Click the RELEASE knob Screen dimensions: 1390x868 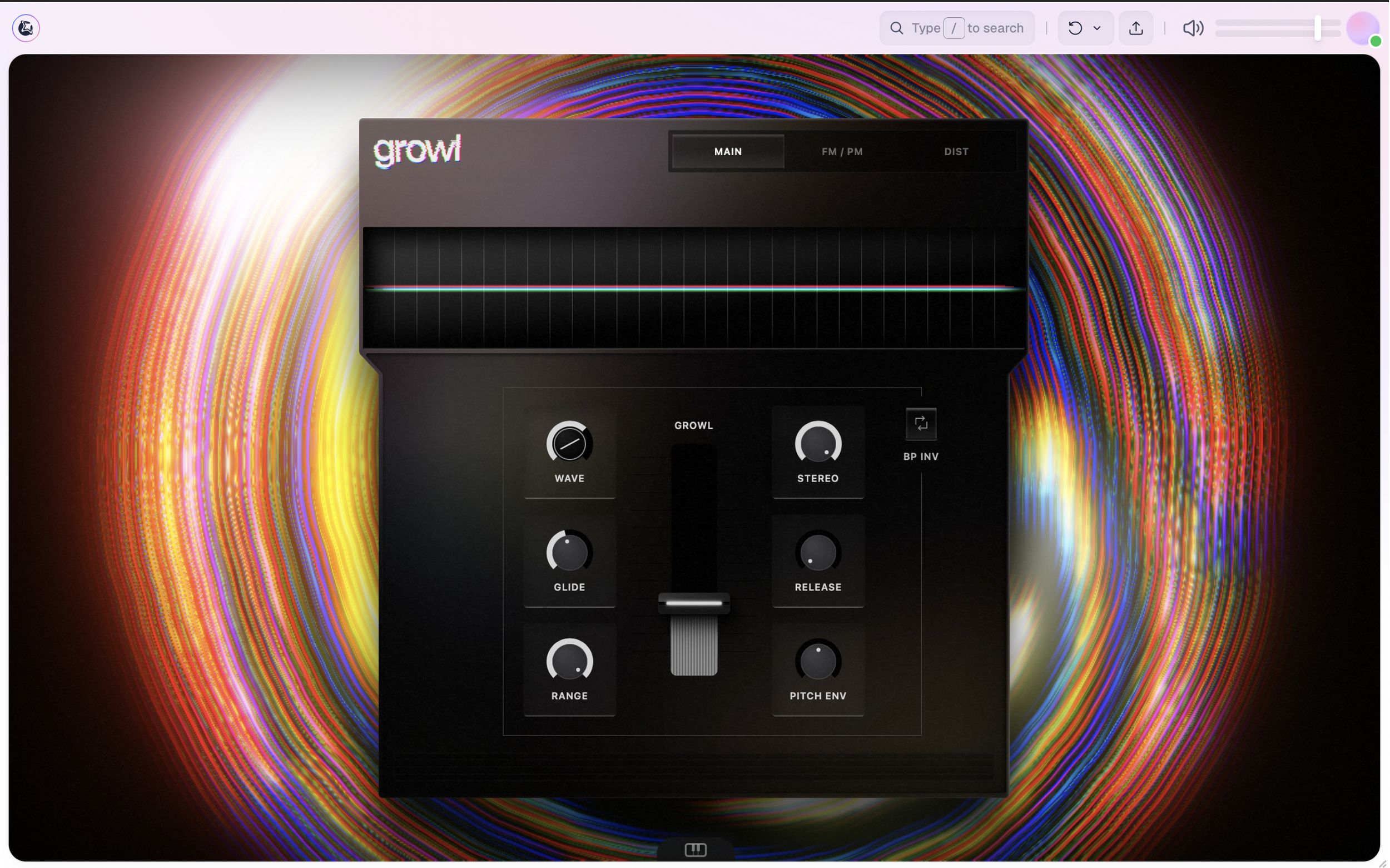[818, 552]
